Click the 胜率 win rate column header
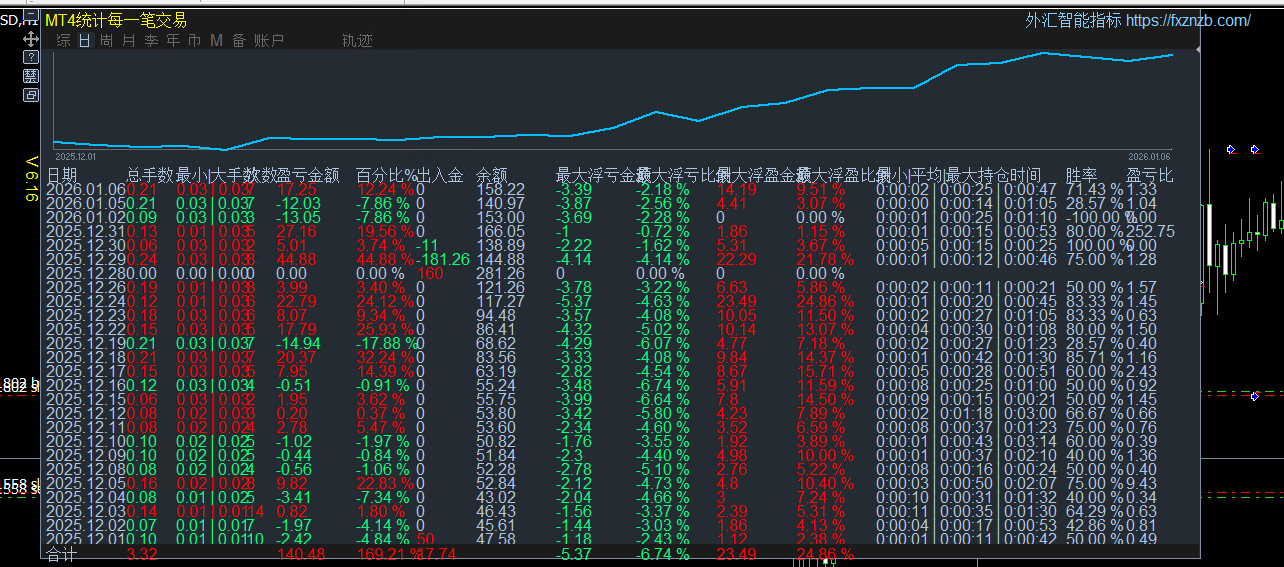Image resolution: width=1284 pixels, height=567 pixels. [x=1080, y=176]
